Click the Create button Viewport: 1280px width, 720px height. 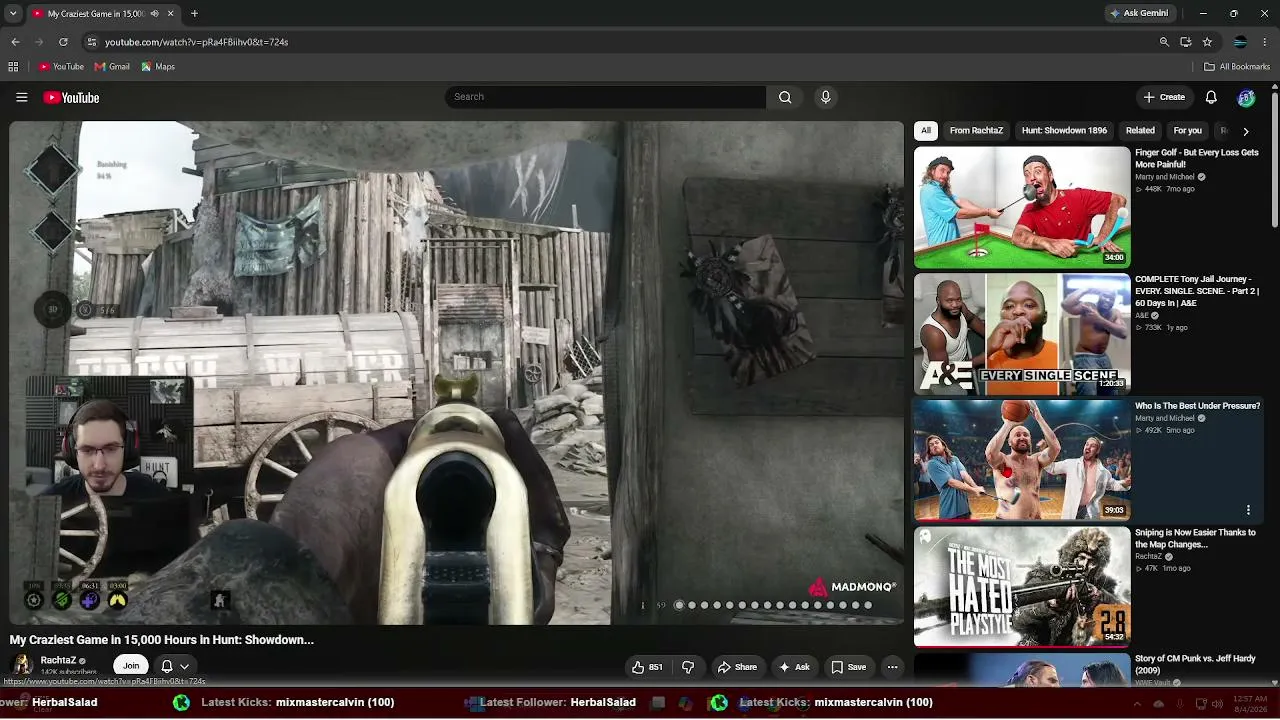[1164, 97]
